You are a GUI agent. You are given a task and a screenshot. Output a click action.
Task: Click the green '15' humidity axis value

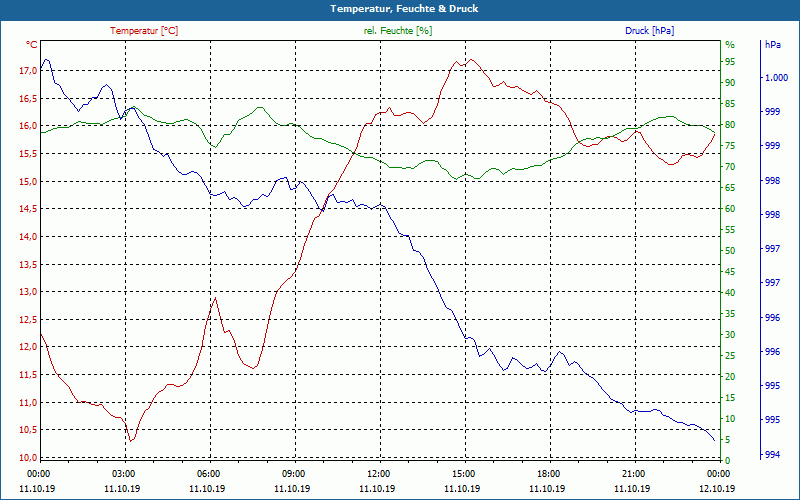tap(730, 398)
